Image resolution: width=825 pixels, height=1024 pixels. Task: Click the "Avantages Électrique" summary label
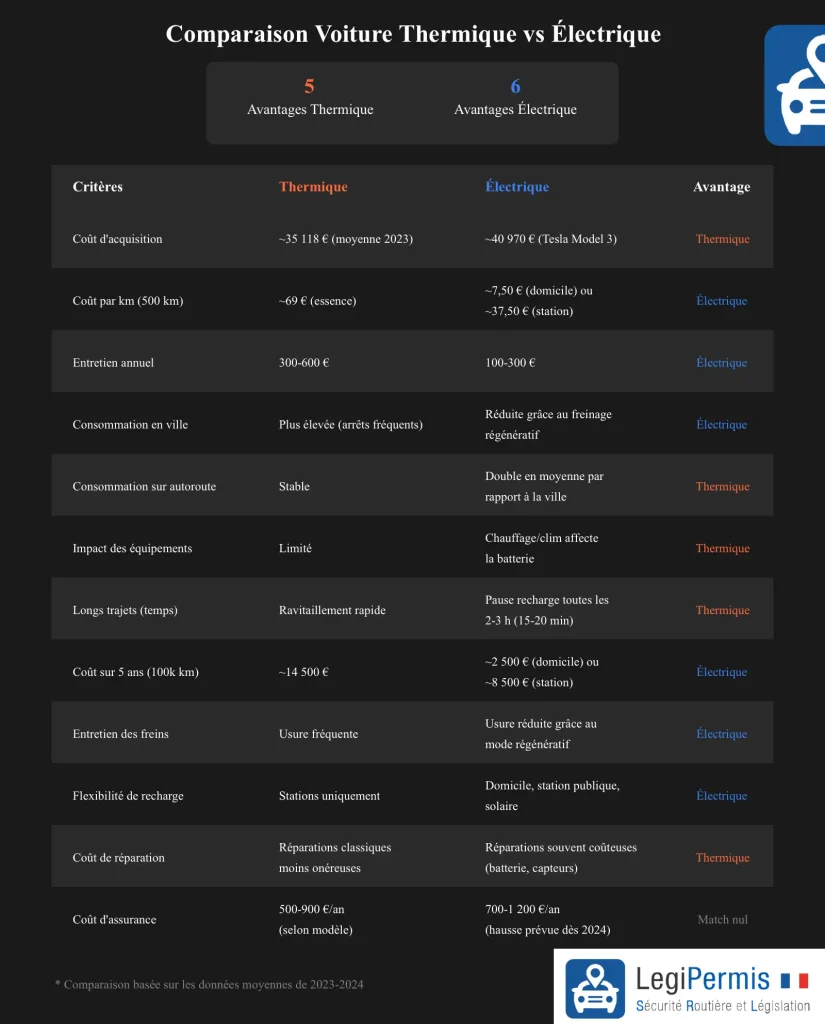[x=515, y=110]
